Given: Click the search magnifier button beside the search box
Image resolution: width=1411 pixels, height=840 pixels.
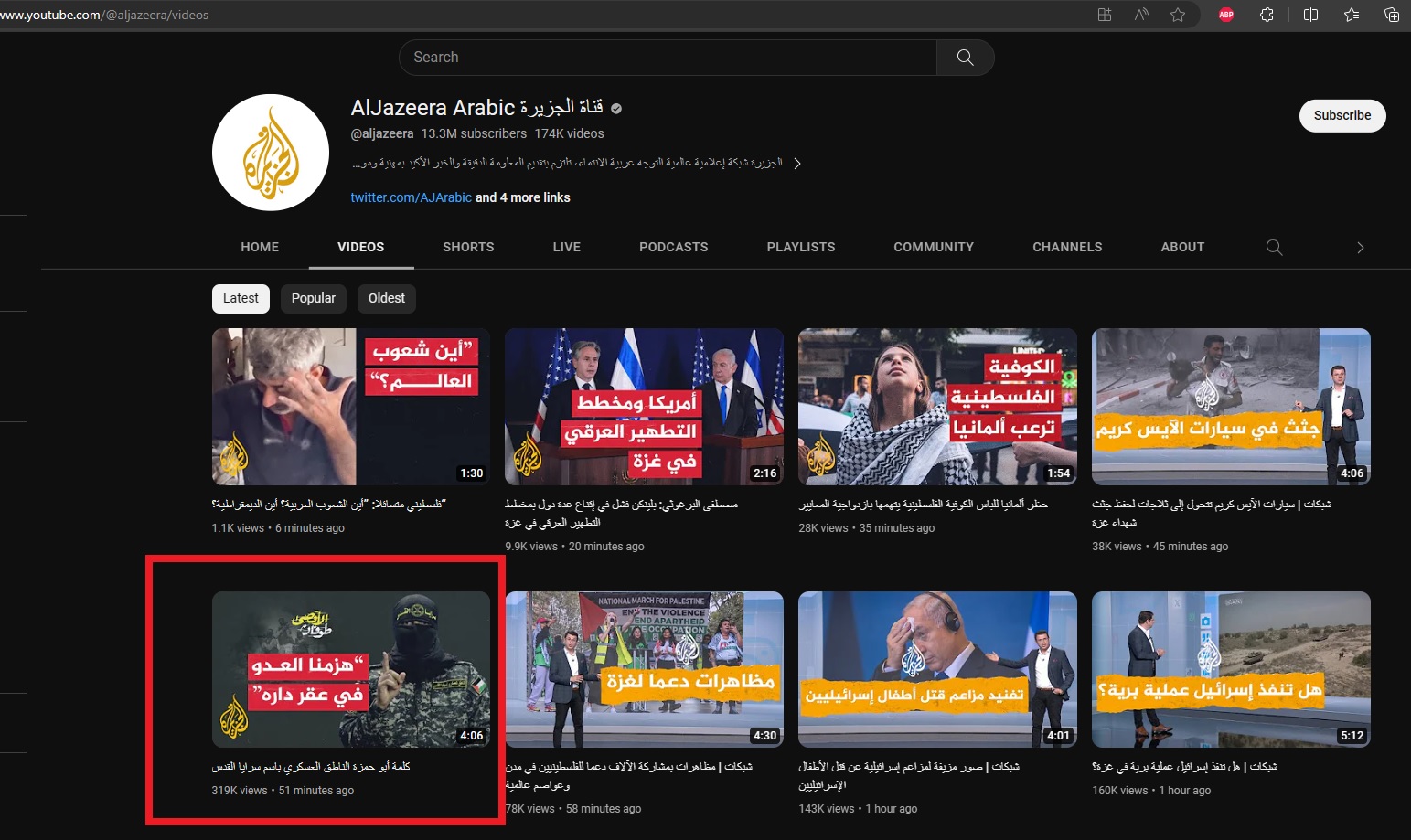Looking at the screenshot, I should tap(965, 58).
